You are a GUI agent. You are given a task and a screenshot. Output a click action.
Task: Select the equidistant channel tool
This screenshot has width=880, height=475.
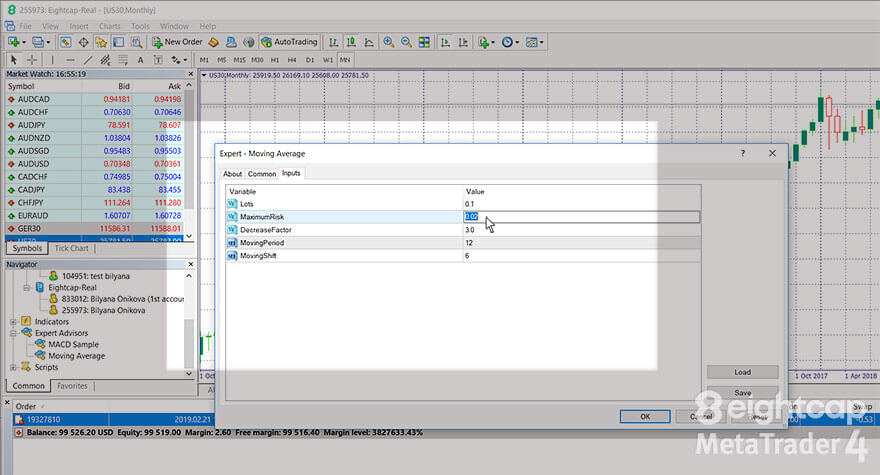105,60
